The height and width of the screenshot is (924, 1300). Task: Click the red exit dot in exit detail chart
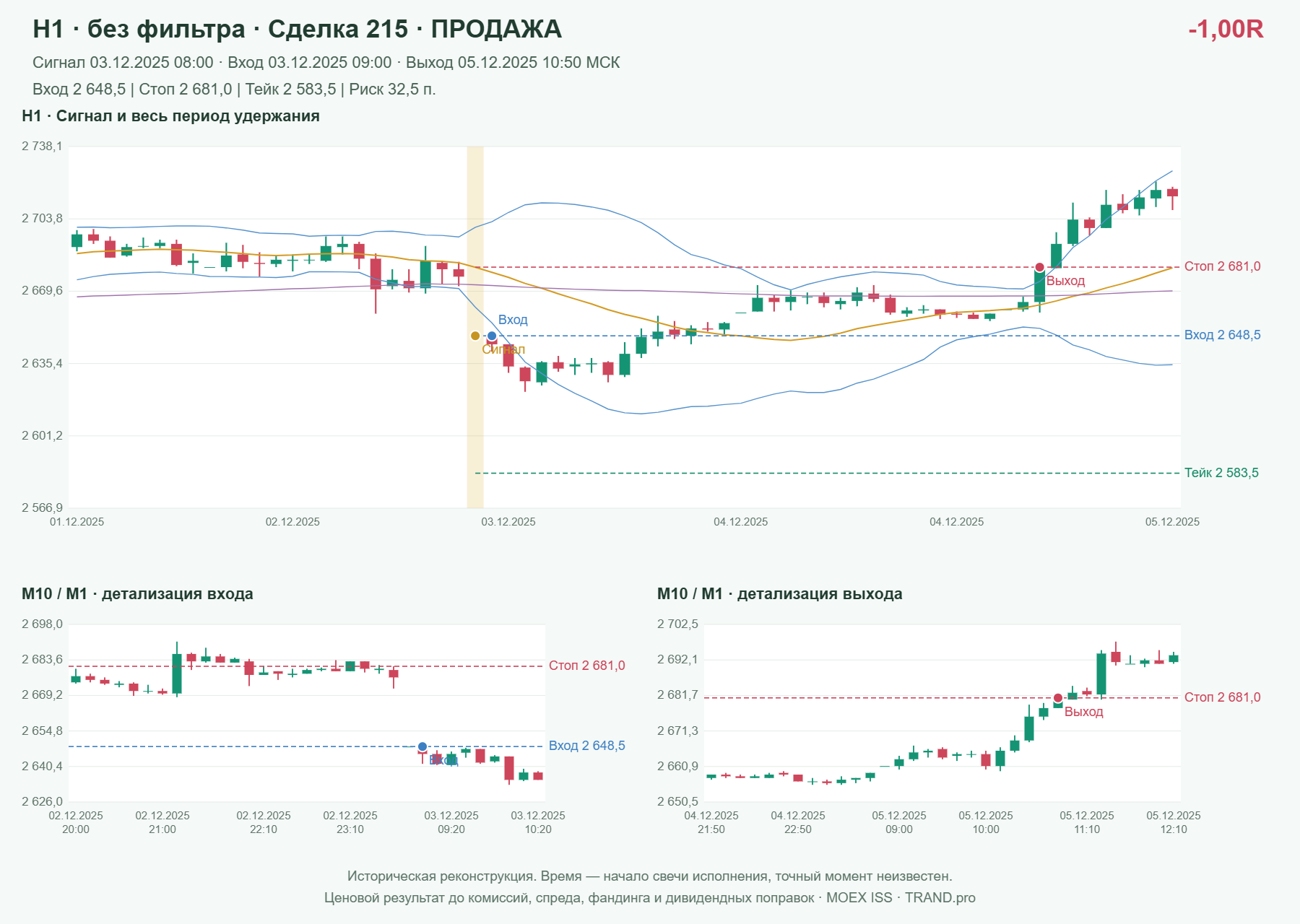pyautogui.click(x=1058, y=697)
